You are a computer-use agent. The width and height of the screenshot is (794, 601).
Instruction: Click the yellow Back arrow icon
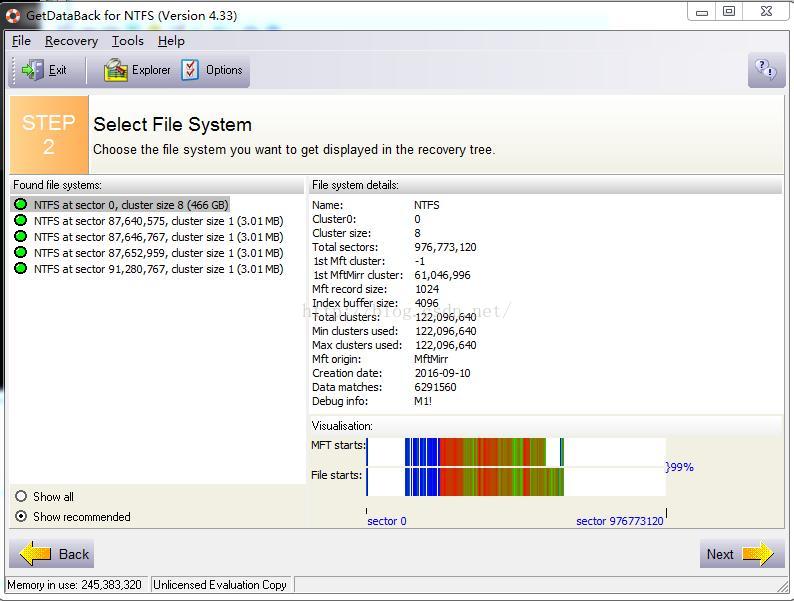(35, 553)
